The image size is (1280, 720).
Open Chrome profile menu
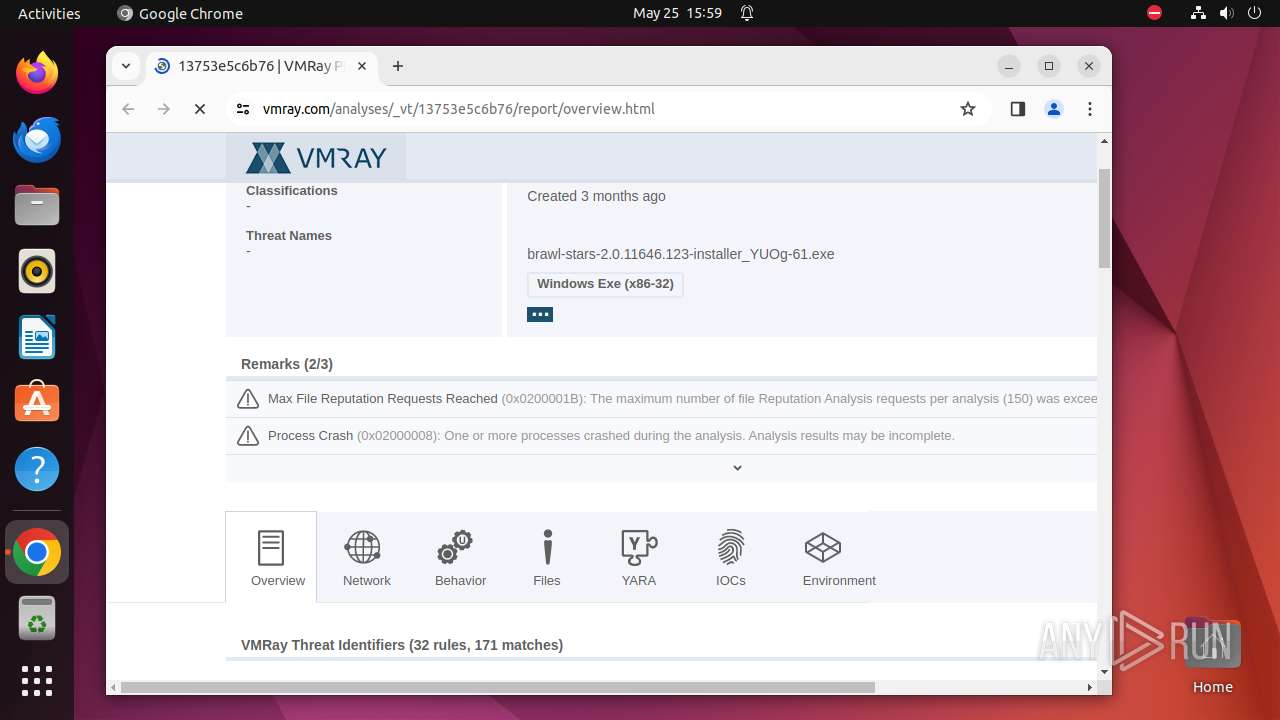point(1054,109)
